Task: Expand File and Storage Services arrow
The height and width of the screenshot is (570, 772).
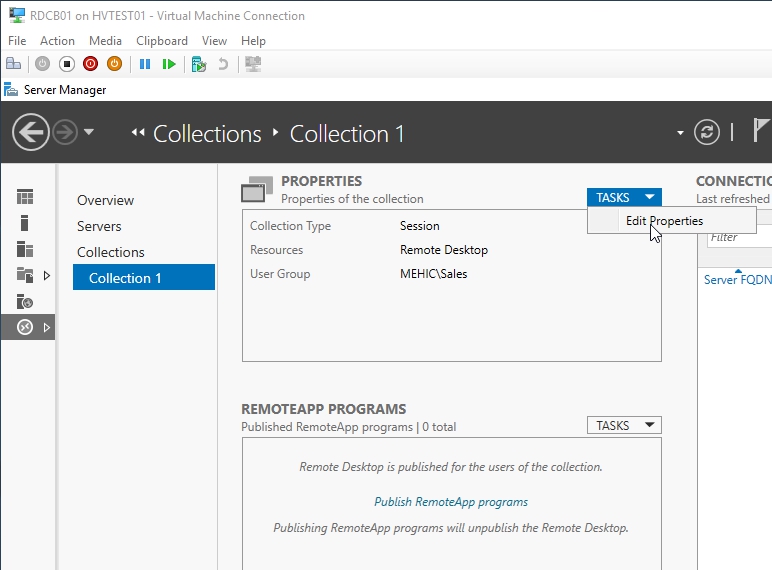Action: (46, 275)
